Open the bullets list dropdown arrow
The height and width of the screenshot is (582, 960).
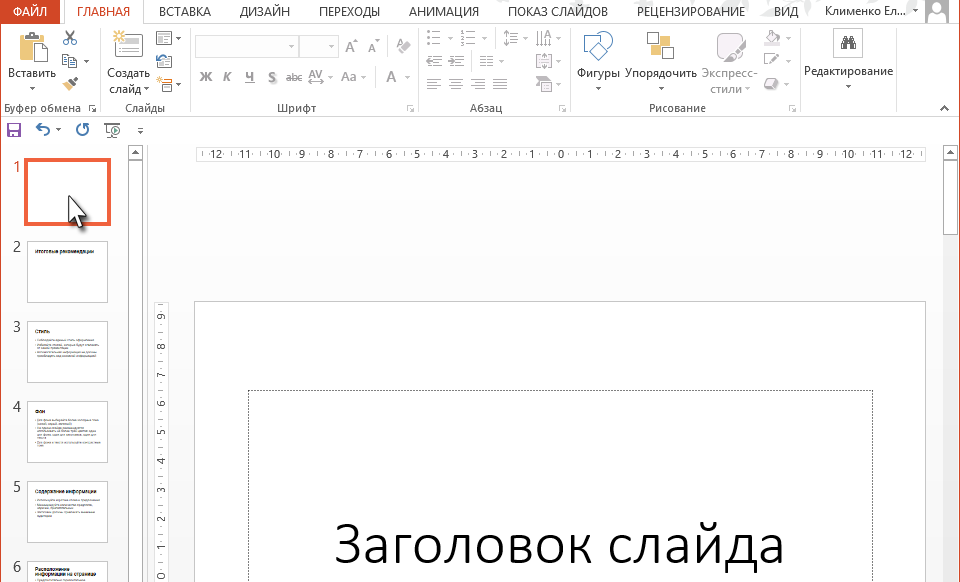(x=450, y=39)
